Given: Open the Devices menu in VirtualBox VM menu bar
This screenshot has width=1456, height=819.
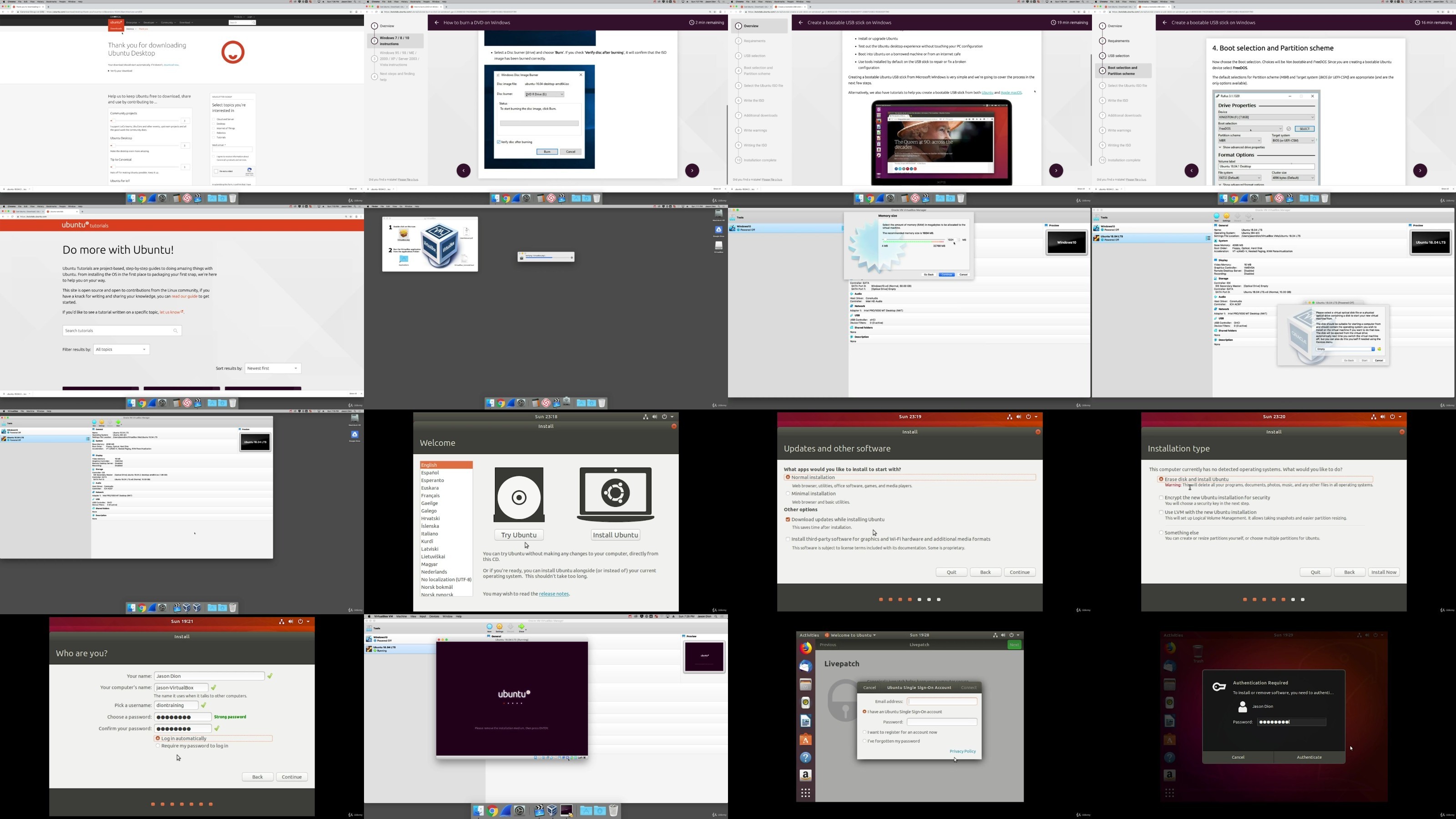Looking at the screenshot, I should point(434,617).
